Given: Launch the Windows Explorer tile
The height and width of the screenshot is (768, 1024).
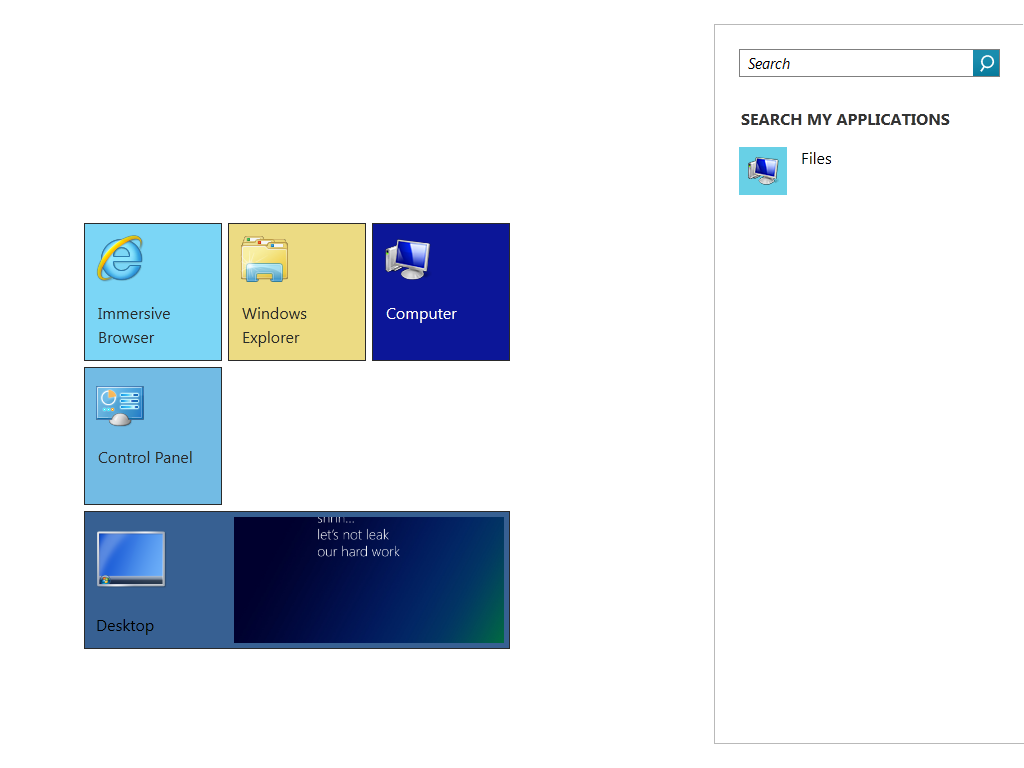Looking at the screenshot, I should 297,292.
